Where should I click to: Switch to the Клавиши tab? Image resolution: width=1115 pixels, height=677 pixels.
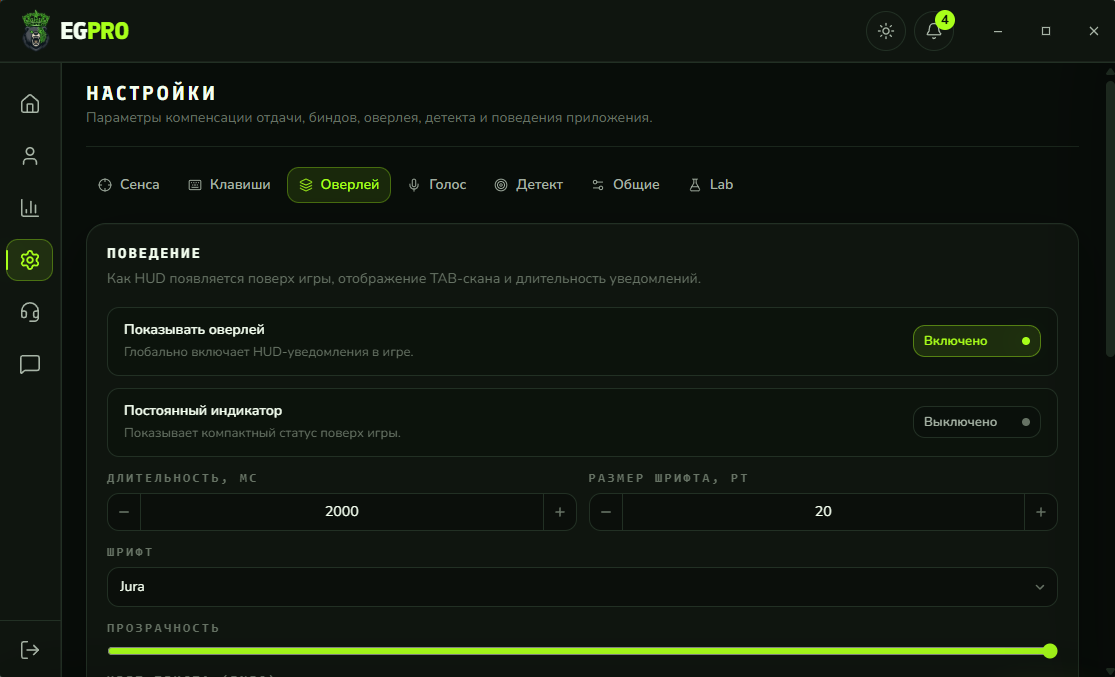coord(229,185)
